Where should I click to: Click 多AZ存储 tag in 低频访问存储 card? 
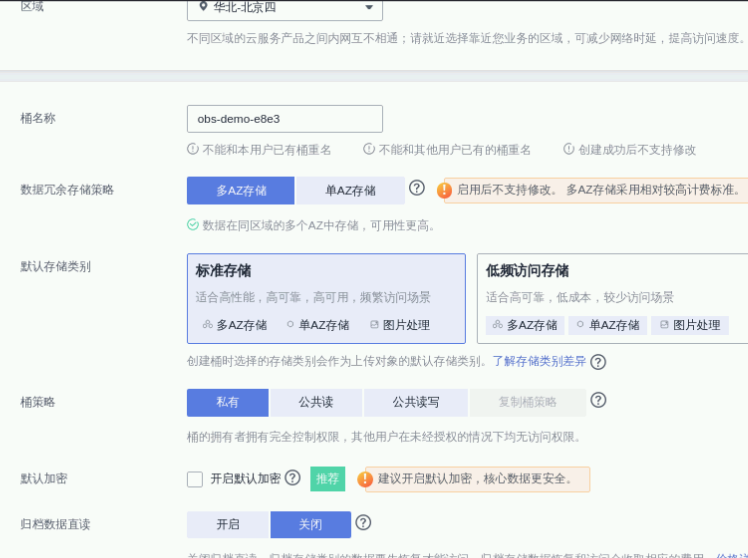coord(525,325)
